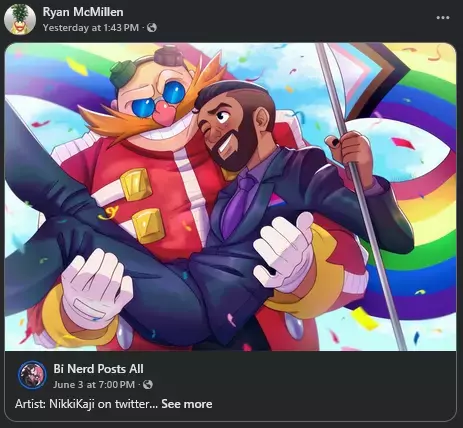The height and width of the screenshot is (428, 463).
Task: Open the shared pride artwork image
Action: pos(230,197)
